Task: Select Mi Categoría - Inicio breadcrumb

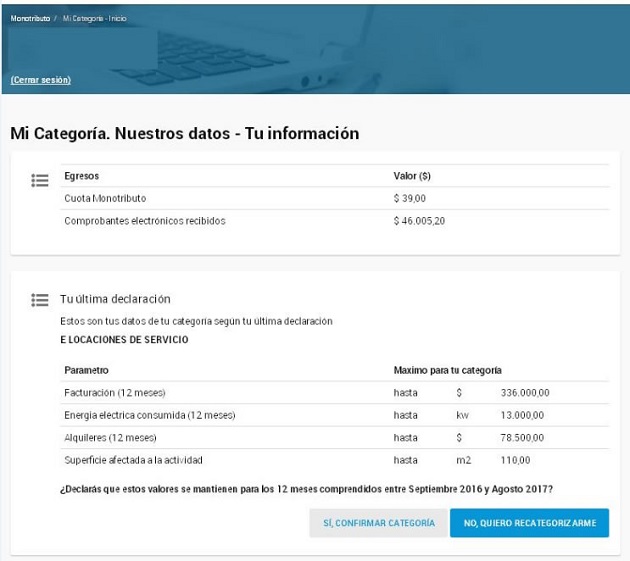Action: click(x=94, y=18)
